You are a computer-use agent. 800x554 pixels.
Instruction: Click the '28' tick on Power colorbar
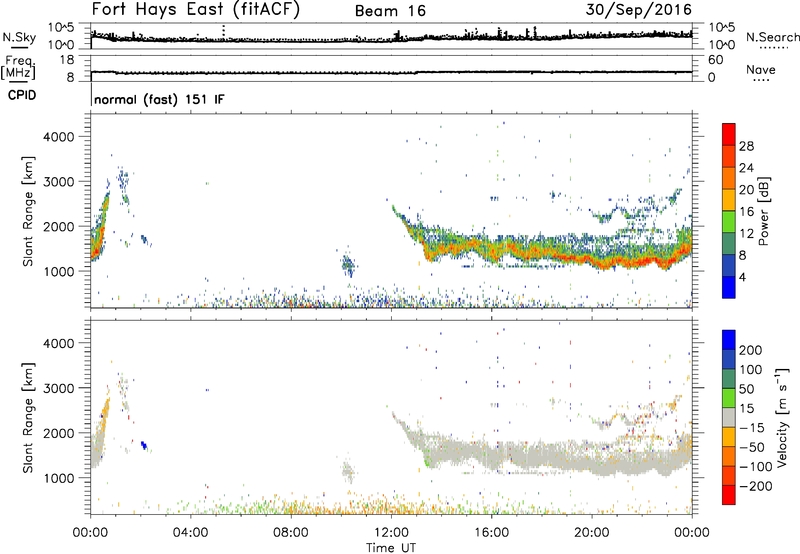(x=746, y=146)
